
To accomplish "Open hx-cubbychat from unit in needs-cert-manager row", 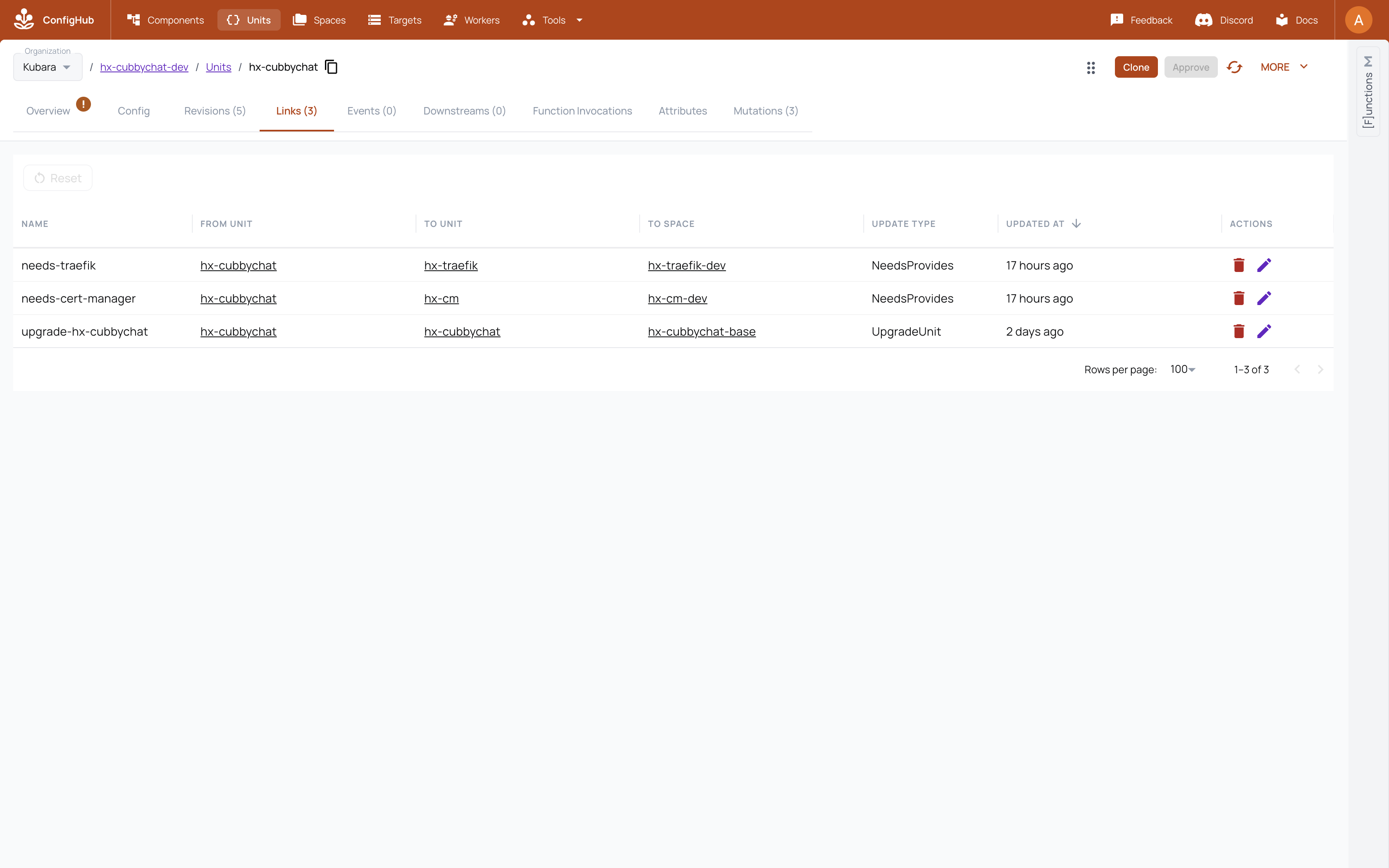I will click(x=238, y=298).
